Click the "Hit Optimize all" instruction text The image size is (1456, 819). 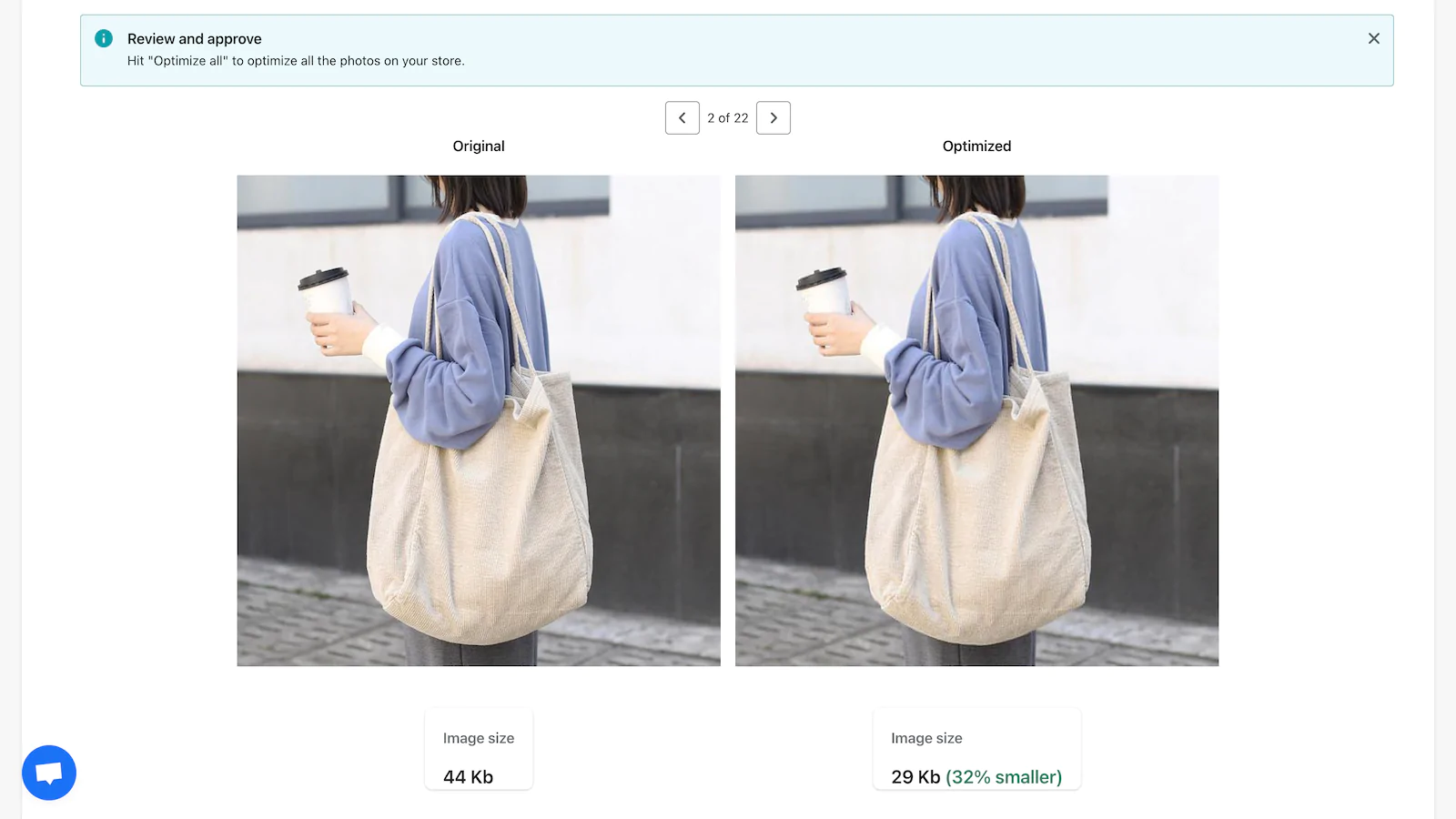pos(296,61)
